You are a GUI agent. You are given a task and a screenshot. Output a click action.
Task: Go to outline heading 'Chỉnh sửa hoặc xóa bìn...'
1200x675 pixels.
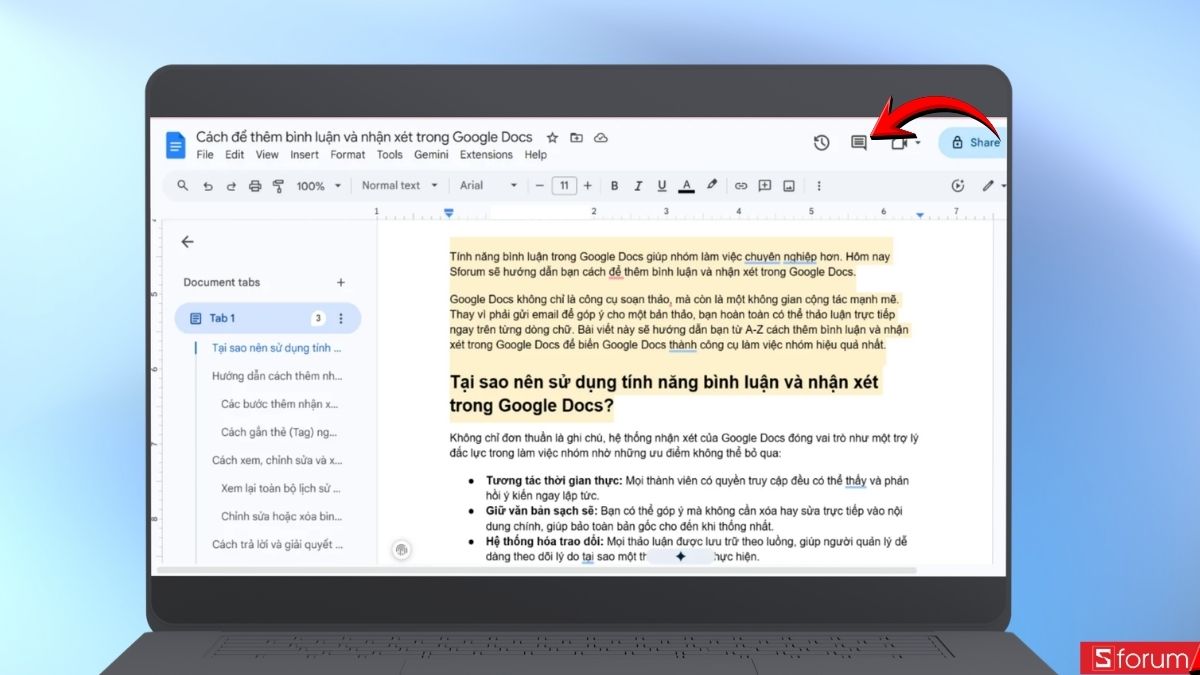point(281,516)
